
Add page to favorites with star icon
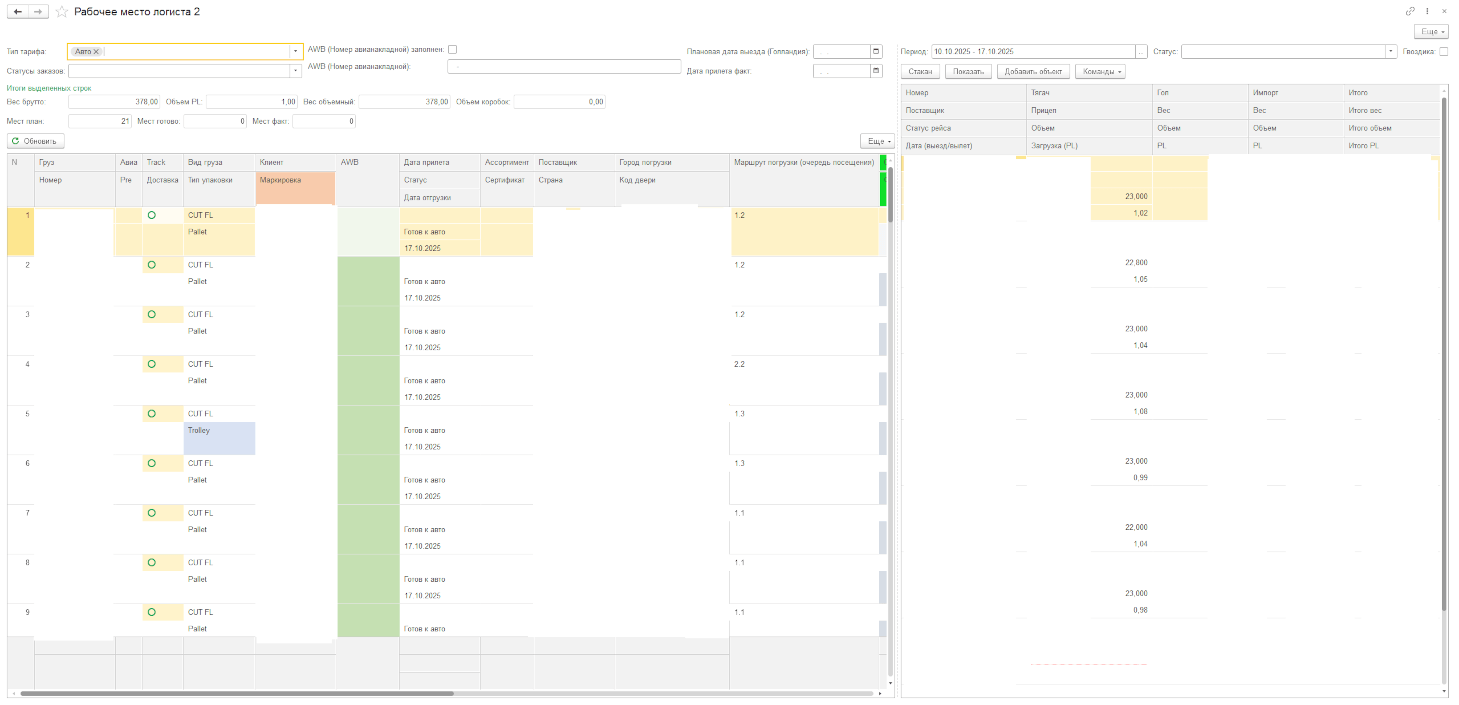(62, 11)
